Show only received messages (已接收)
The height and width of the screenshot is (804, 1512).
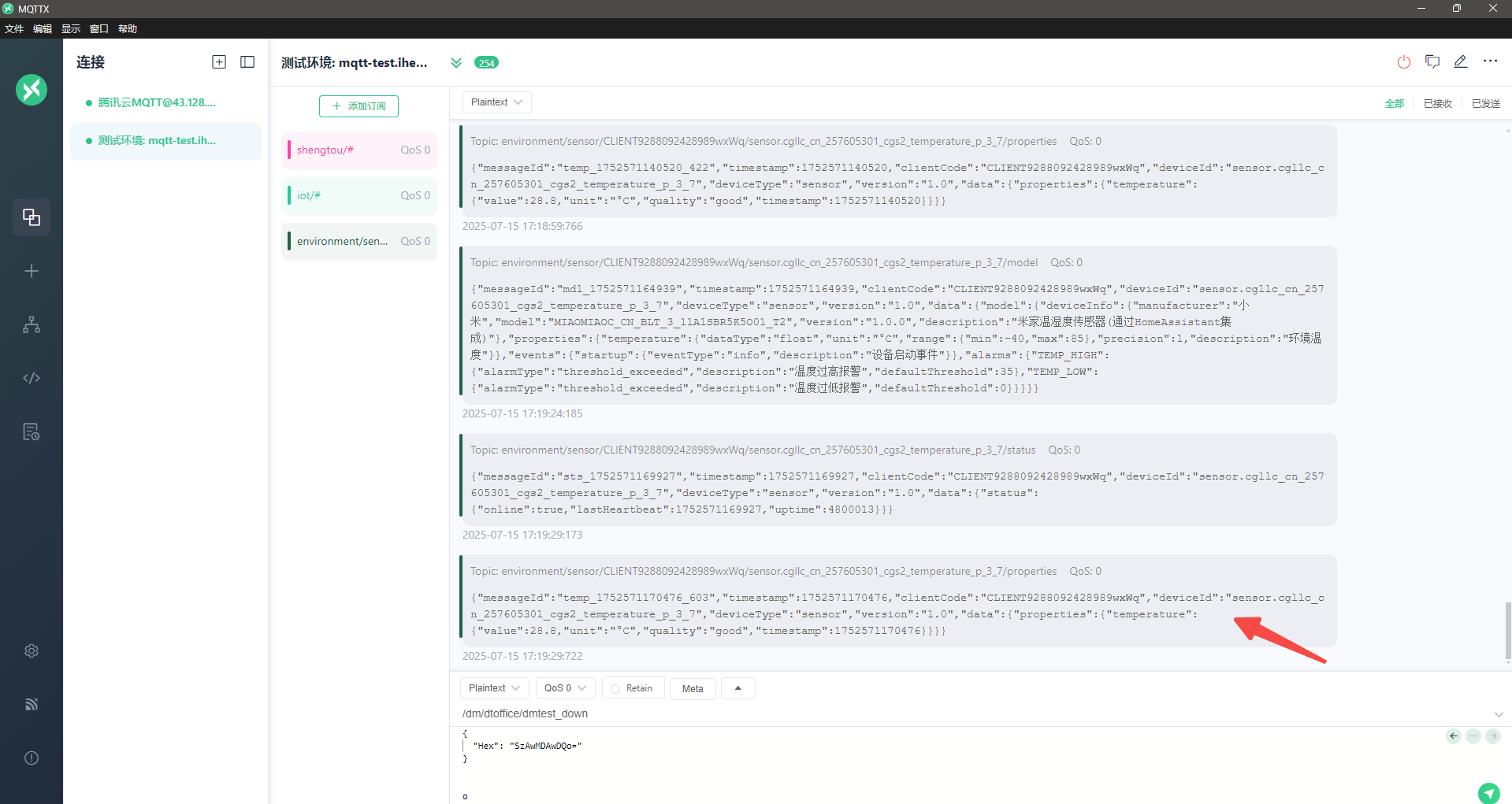(1437, 104)
